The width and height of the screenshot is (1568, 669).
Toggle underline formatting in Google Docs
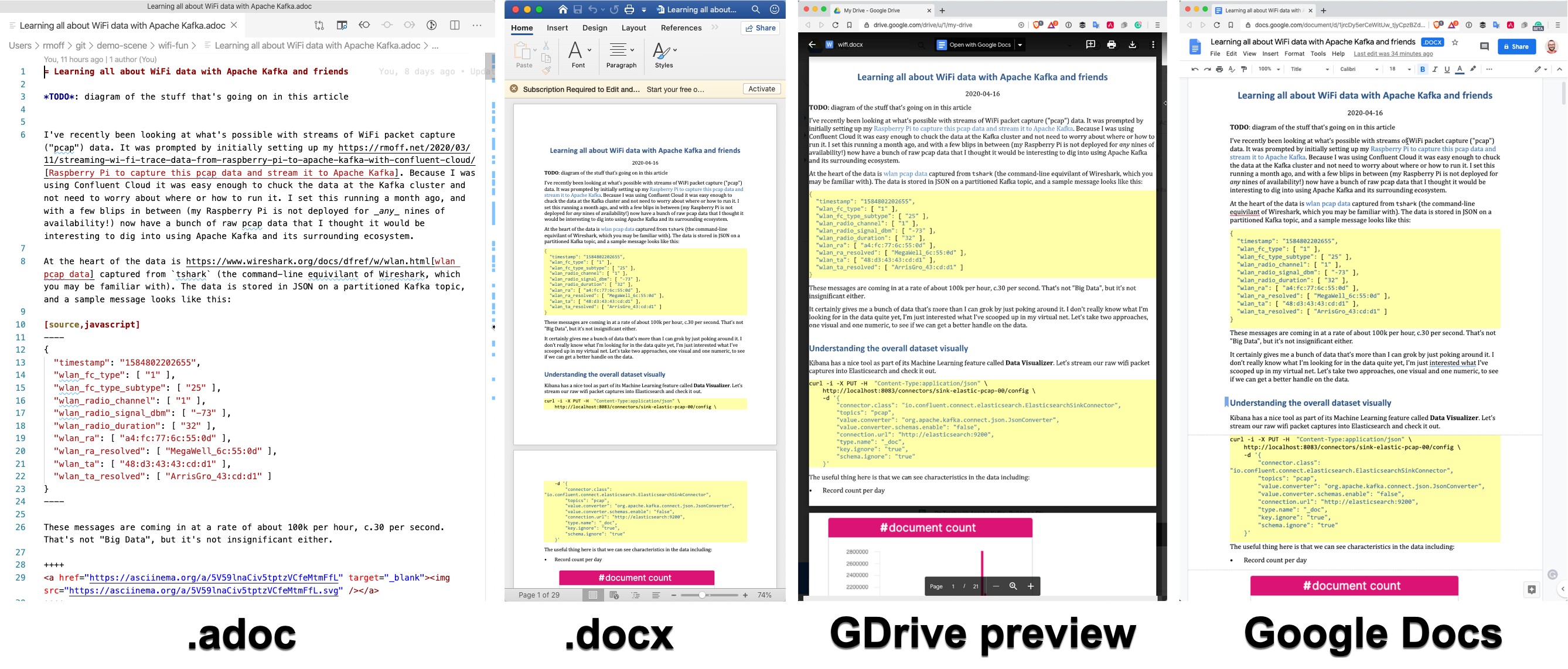point(1447,69)
